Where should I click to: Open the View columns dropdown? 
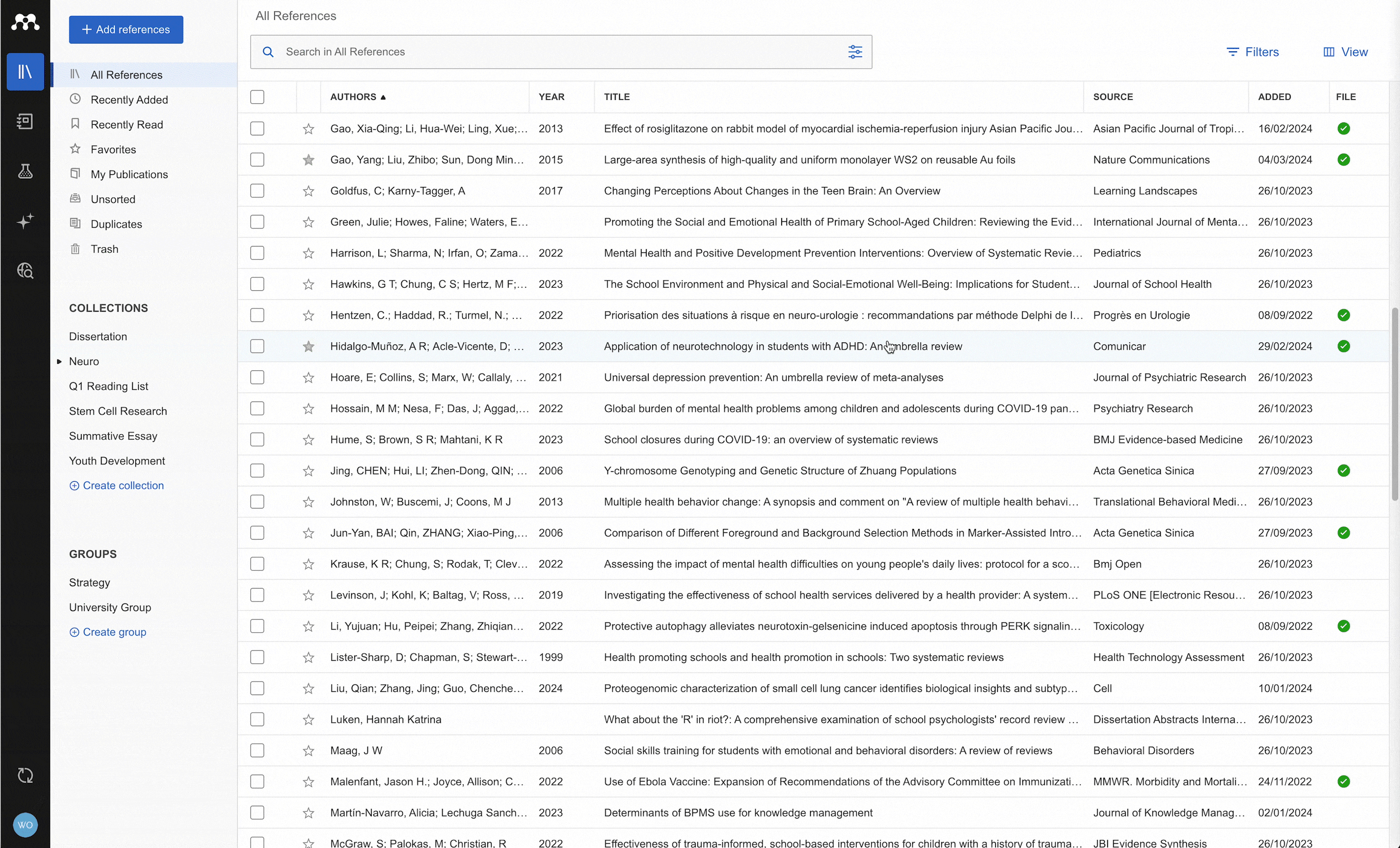tap(1346, 52)
